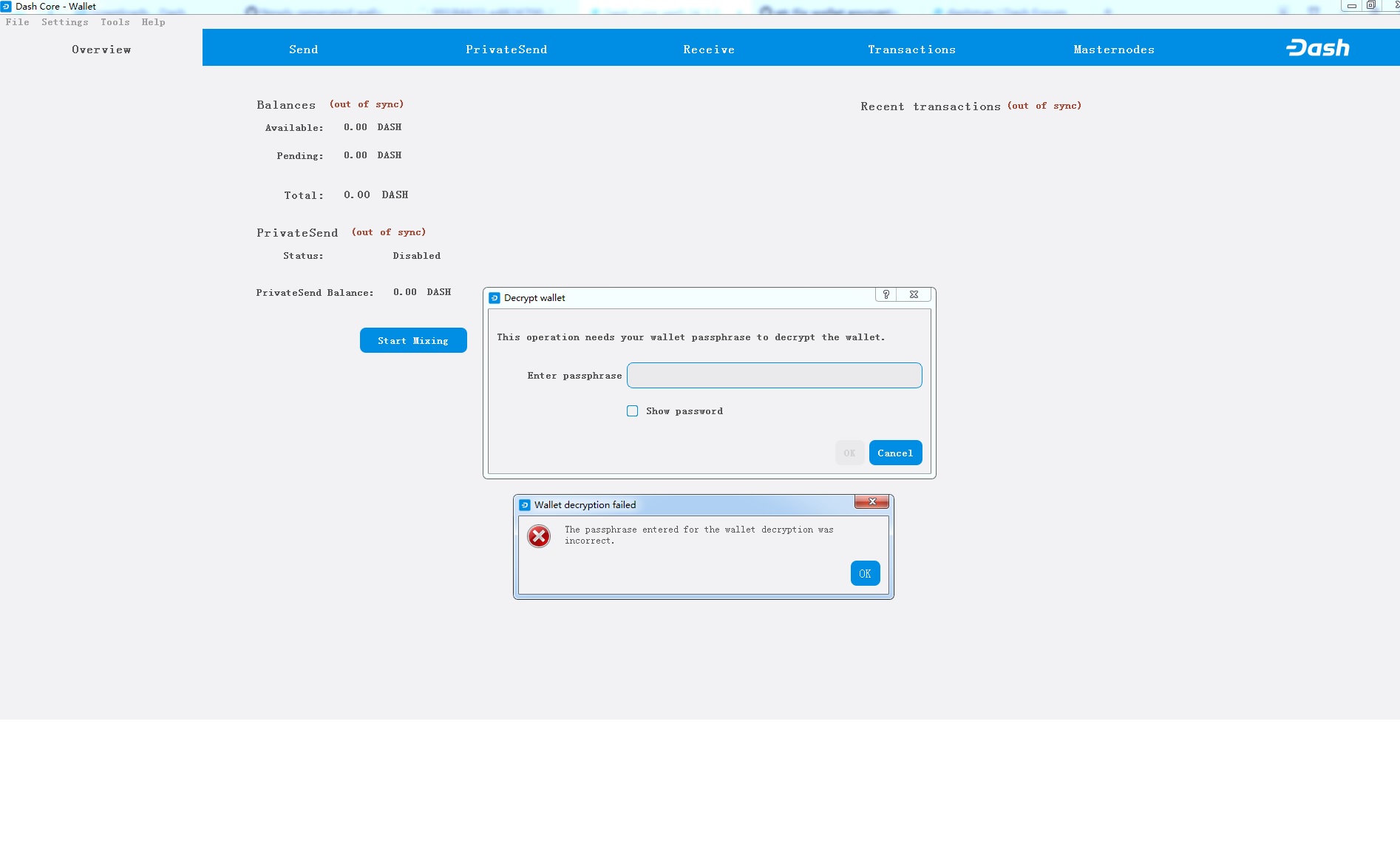Click the Start Mixing button

click(x=413, y=340)
